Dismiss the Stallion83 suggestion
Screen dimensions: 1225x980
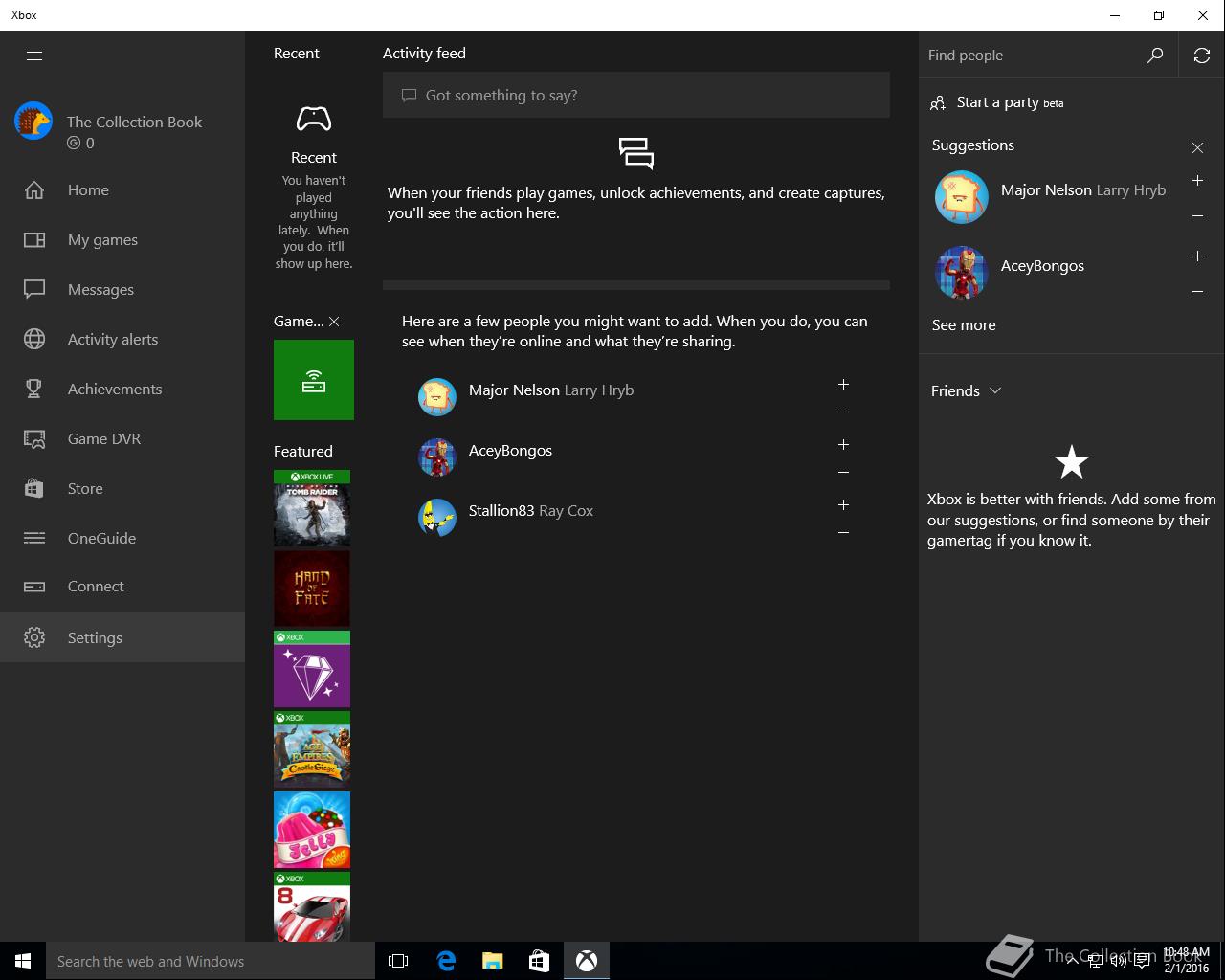click(x=843, y=533)
